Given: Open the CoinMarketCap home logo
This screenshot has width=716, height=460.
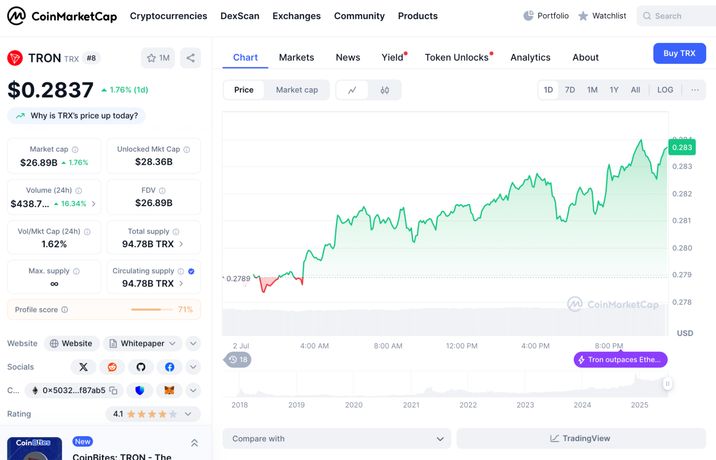Looking at the screenshot, I should [x=62, y=16].
